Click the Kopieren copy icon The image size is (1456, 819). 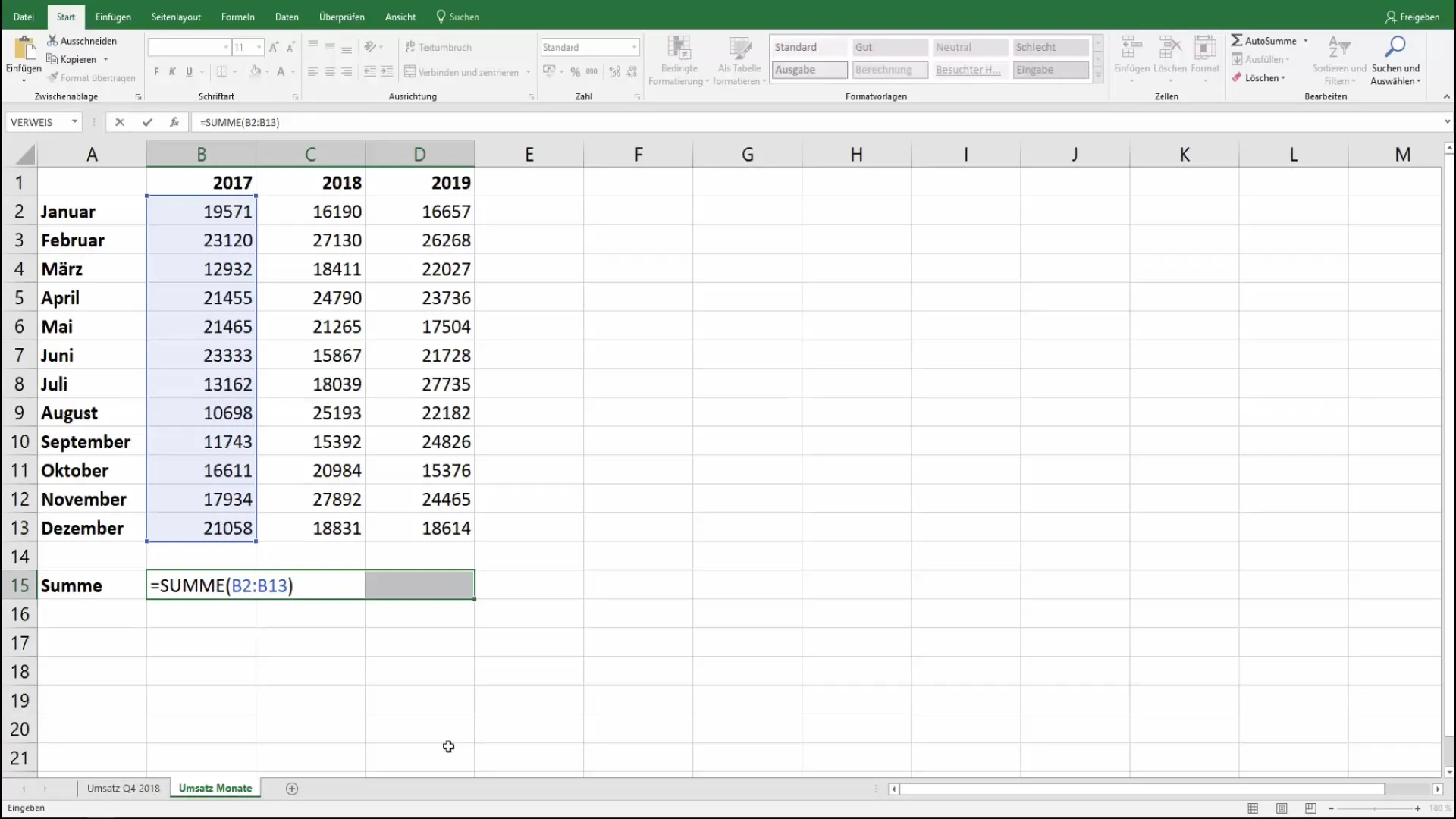pyautogui.click(x=52, y=59)
